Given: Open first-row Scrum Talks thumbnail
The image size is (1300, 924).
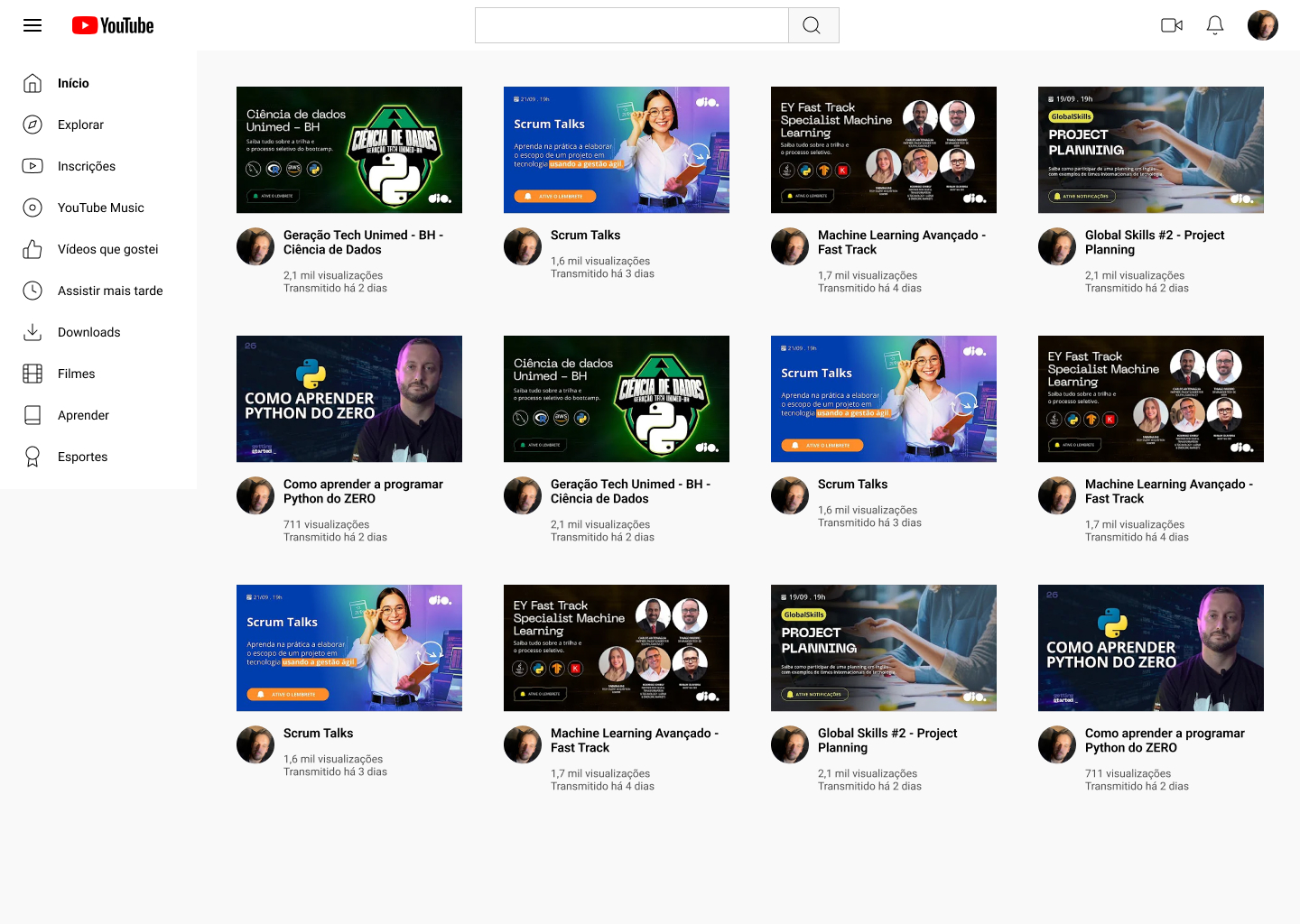Looking at the screenshot, I should coord(617,150).
